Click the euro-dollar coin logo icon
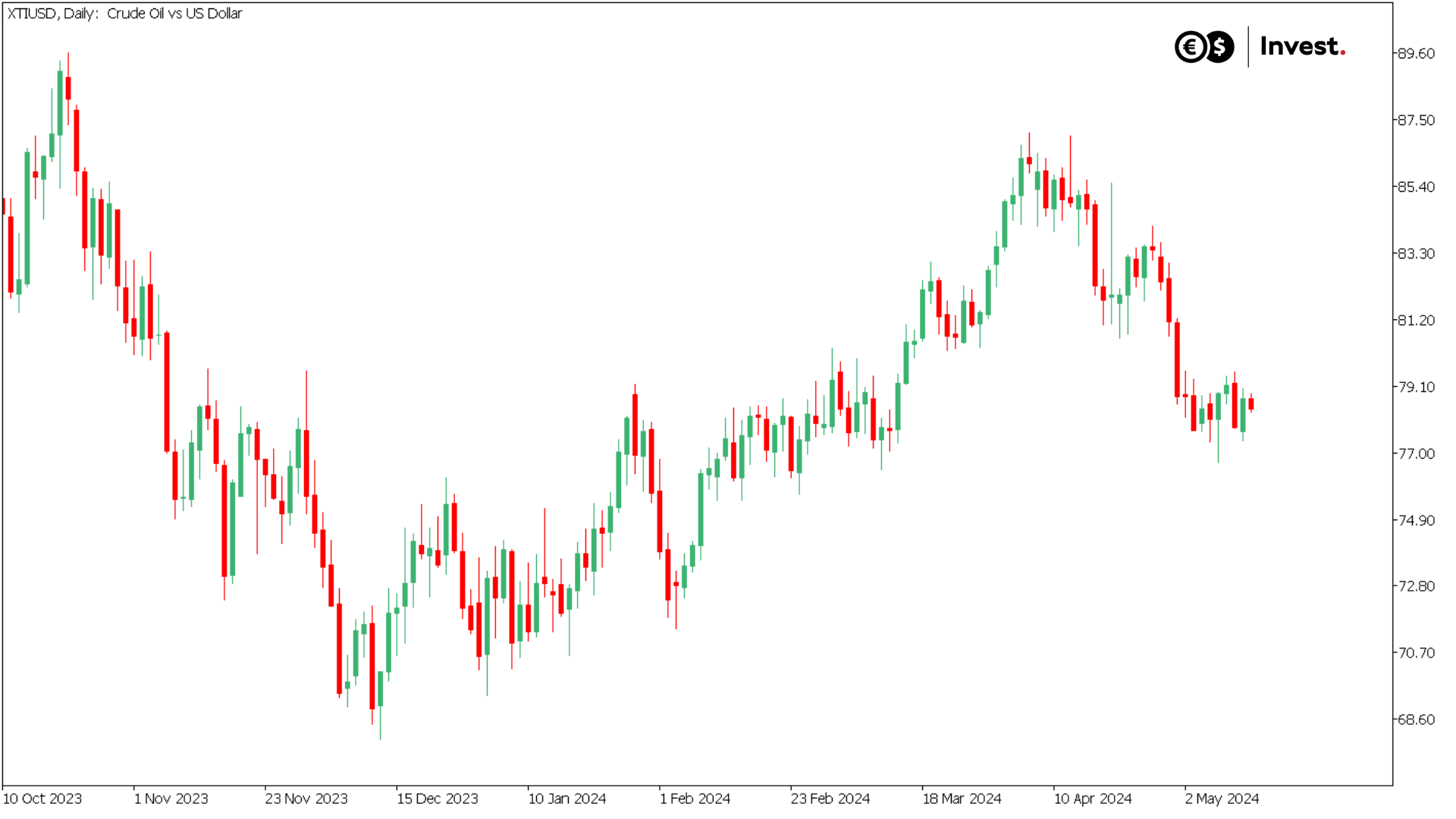1456x819 pixels. [1204, 47]
